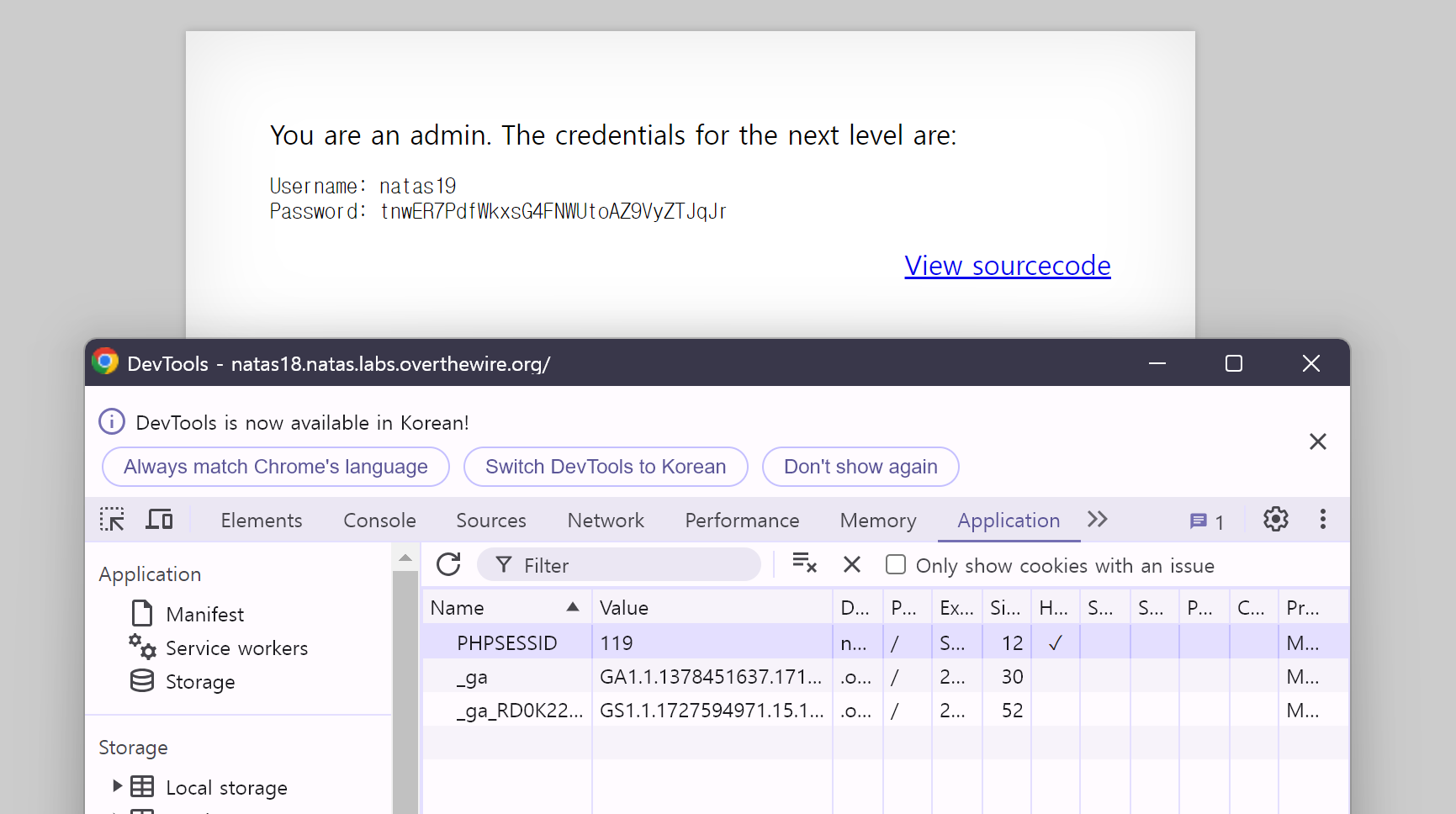
Task: Click Always match Chrome's language button
Action: [x=276, y=467]
